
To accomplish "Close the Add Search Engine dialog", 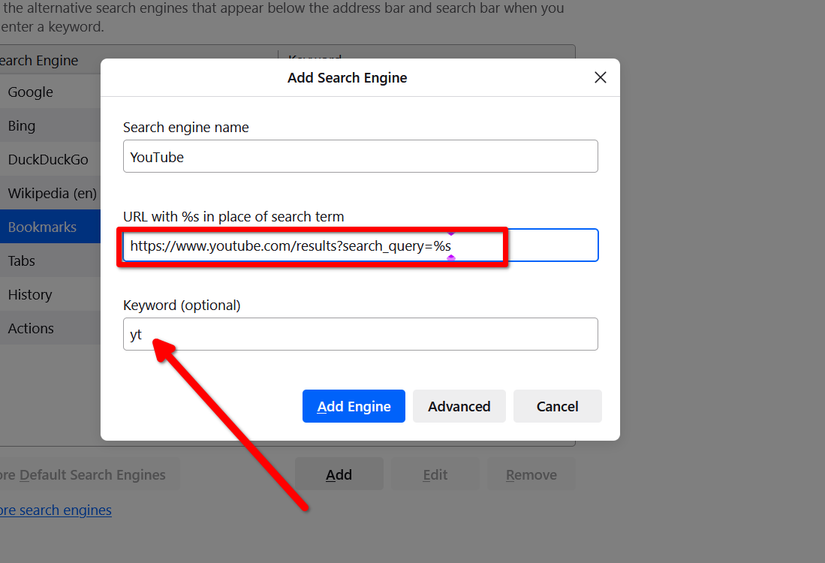I will (x=600, y=77).
